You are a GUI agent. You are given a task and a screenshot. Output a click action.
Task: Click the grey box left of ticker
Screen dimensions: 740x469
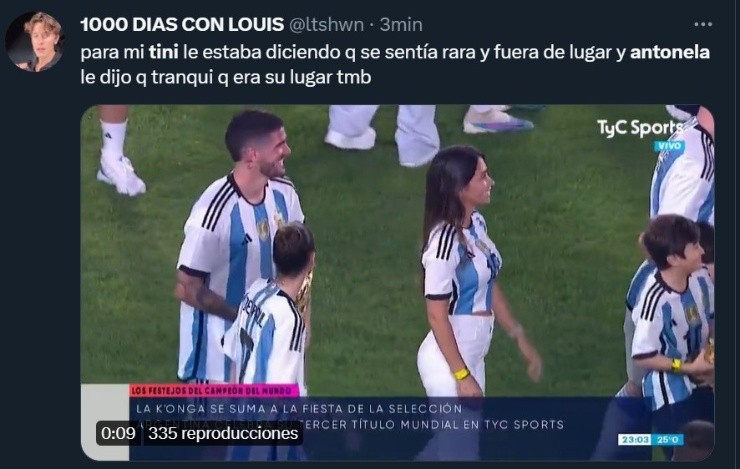point(105,422)
